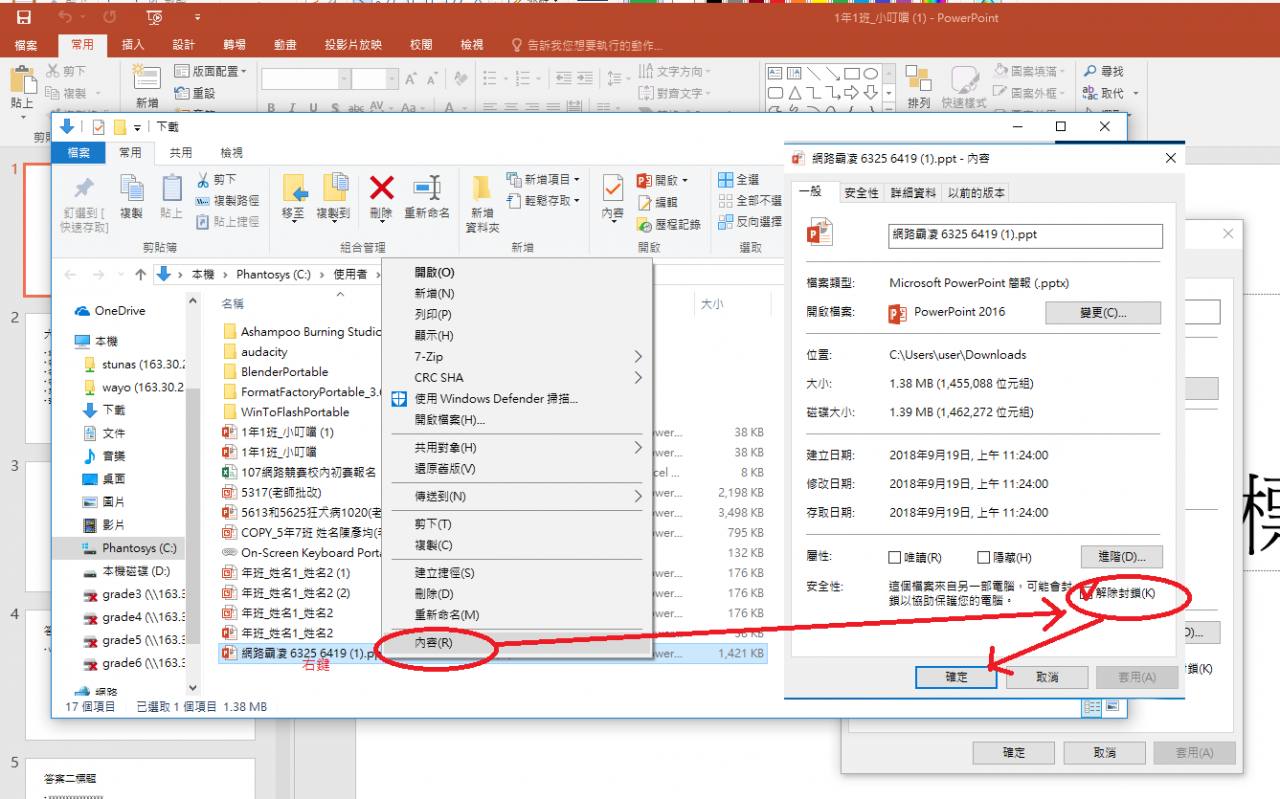
Task: Switch to the Animations (動畫) tab in PowerPoint
Action: pyautogui.click(x=285, y=45)
